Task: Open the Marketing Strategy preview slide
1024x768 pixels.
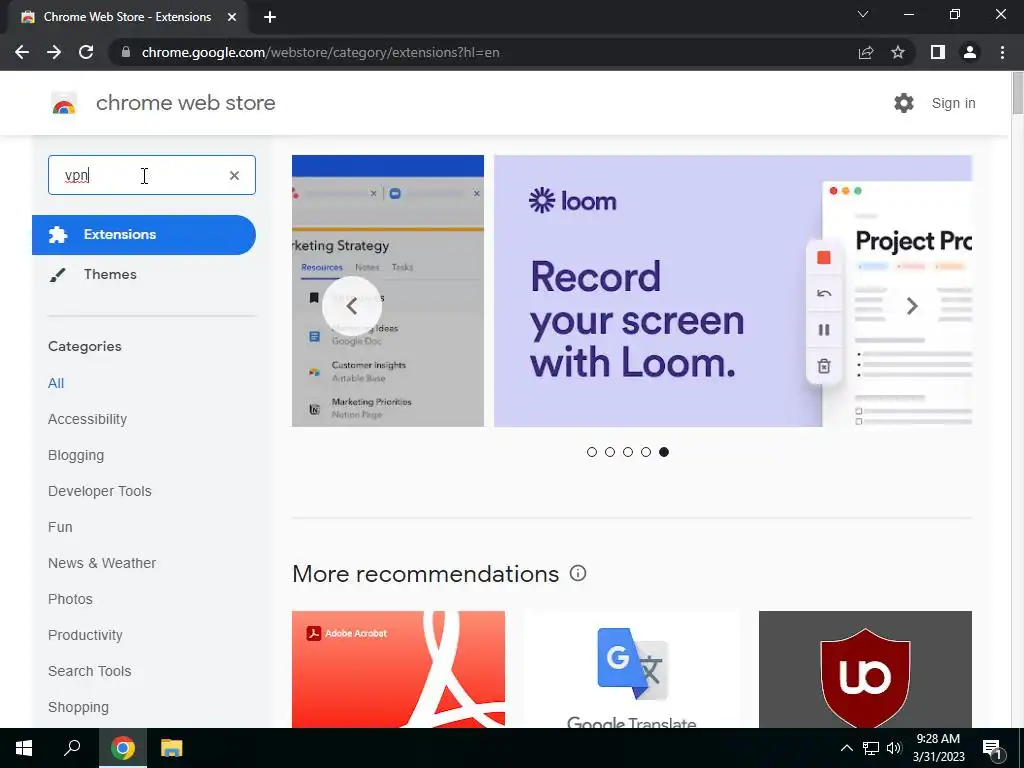Action: pos(388,291)
